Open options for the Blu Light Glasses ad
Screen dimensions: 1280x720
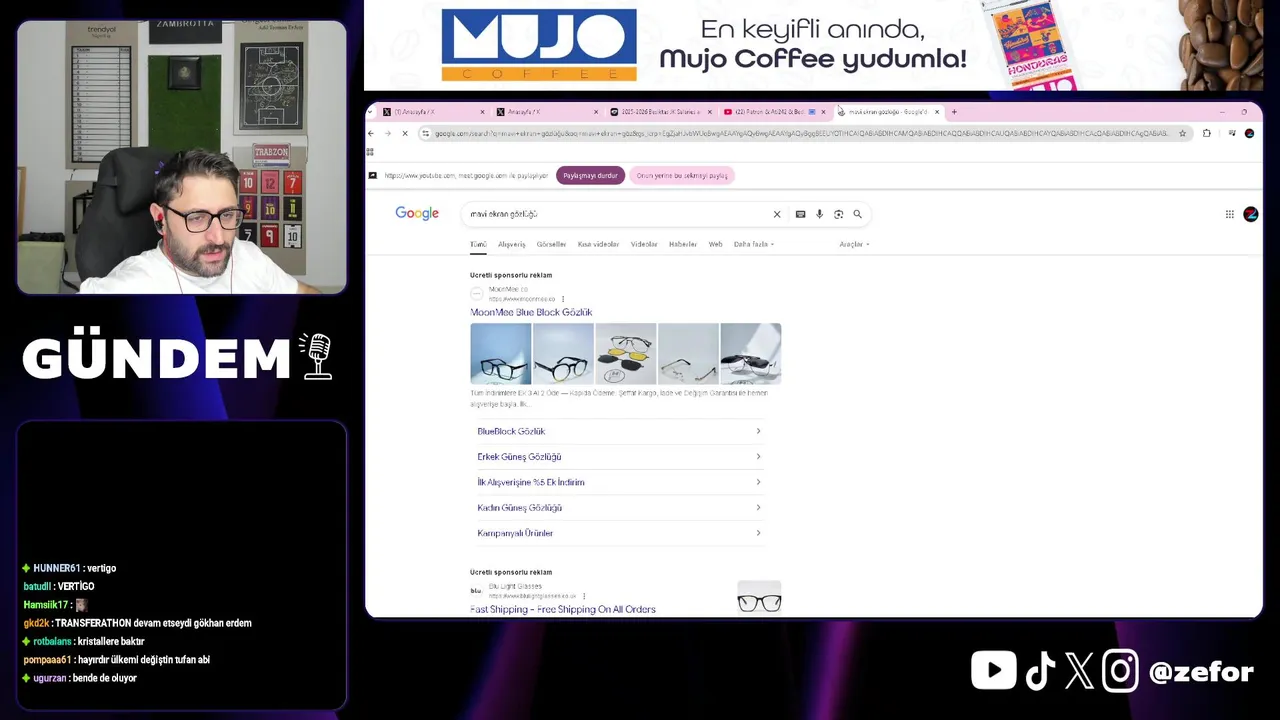(x=583, y=595)
